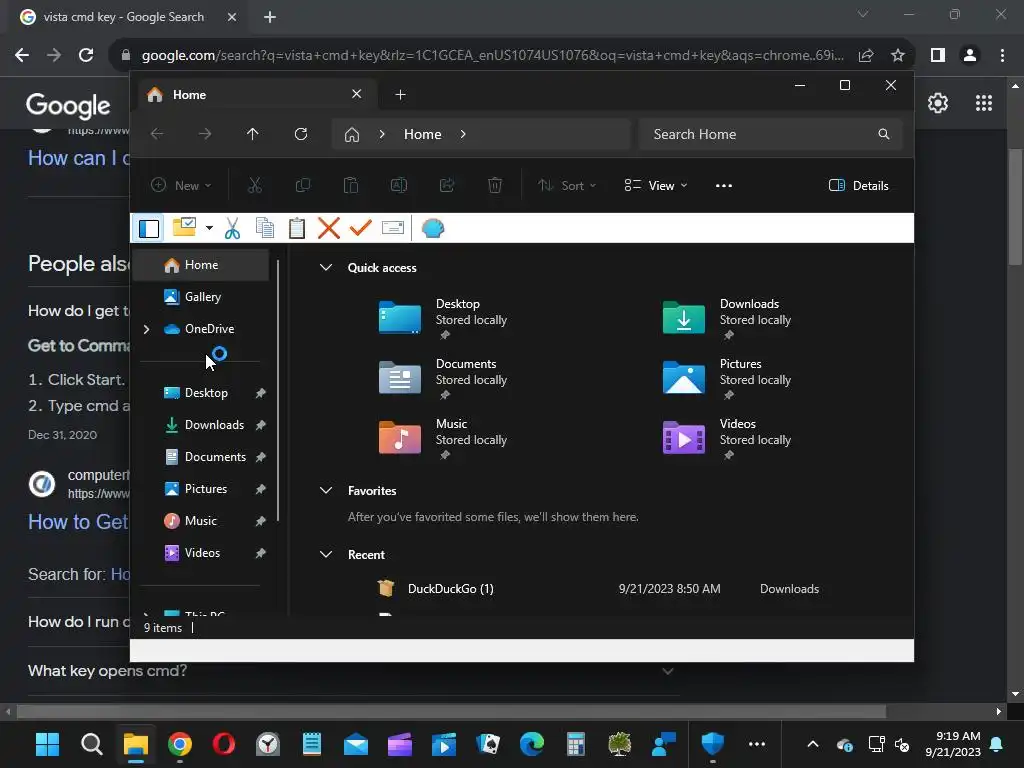Click the orange checkmark icon
This screenshot has height=768, width=1024.
pyautogui.click(x=360, y=228)
